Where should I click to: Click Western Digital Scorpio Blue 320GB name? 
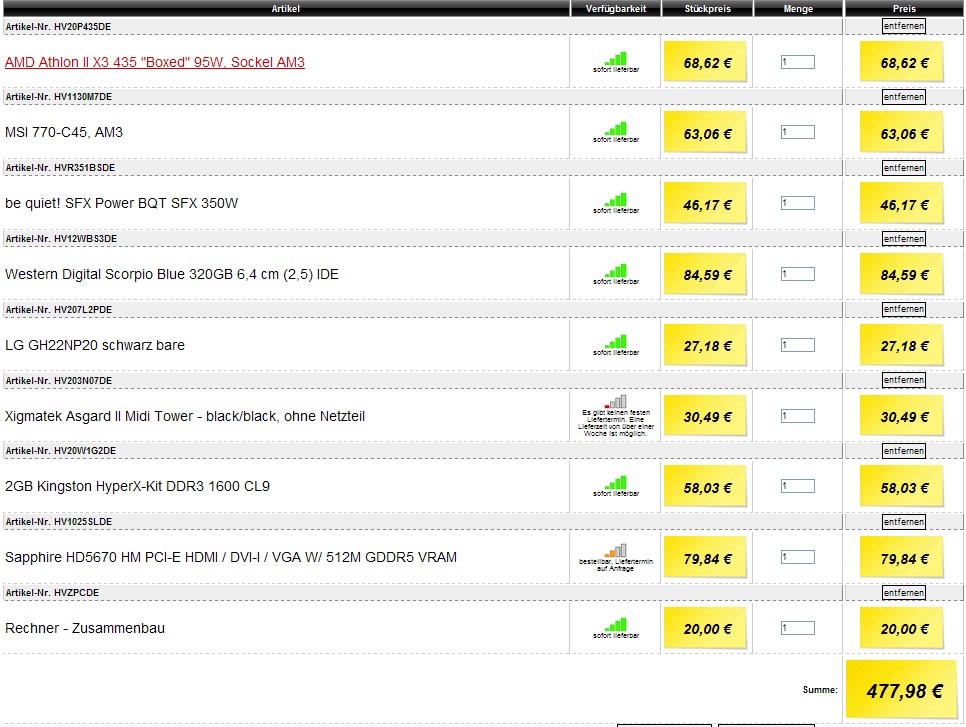point(172,274)
